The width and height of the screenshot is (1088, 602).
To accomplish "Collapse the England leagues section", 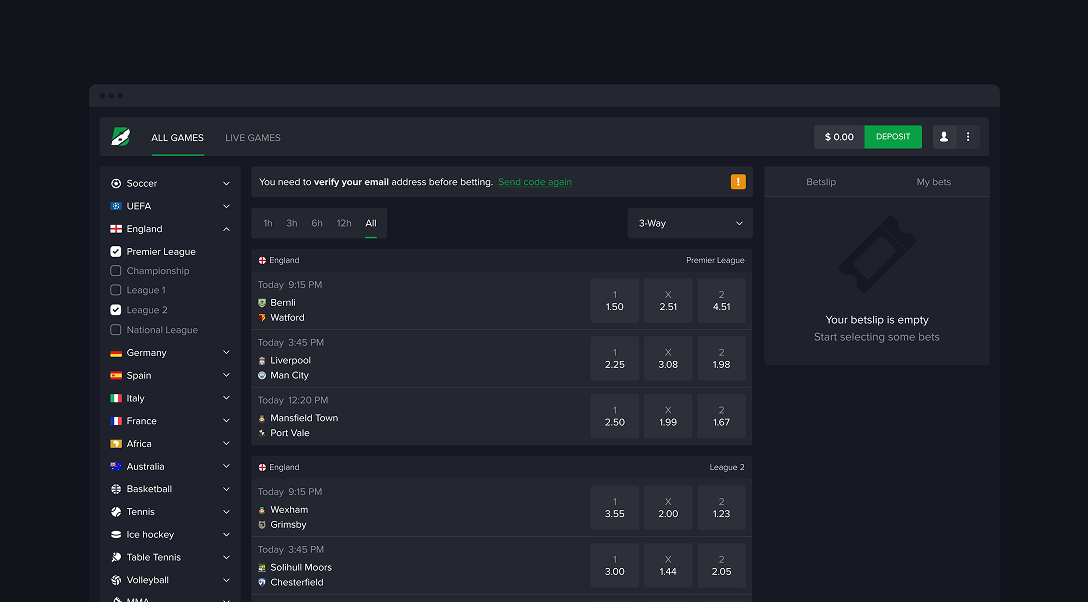I will coord(226,229).
